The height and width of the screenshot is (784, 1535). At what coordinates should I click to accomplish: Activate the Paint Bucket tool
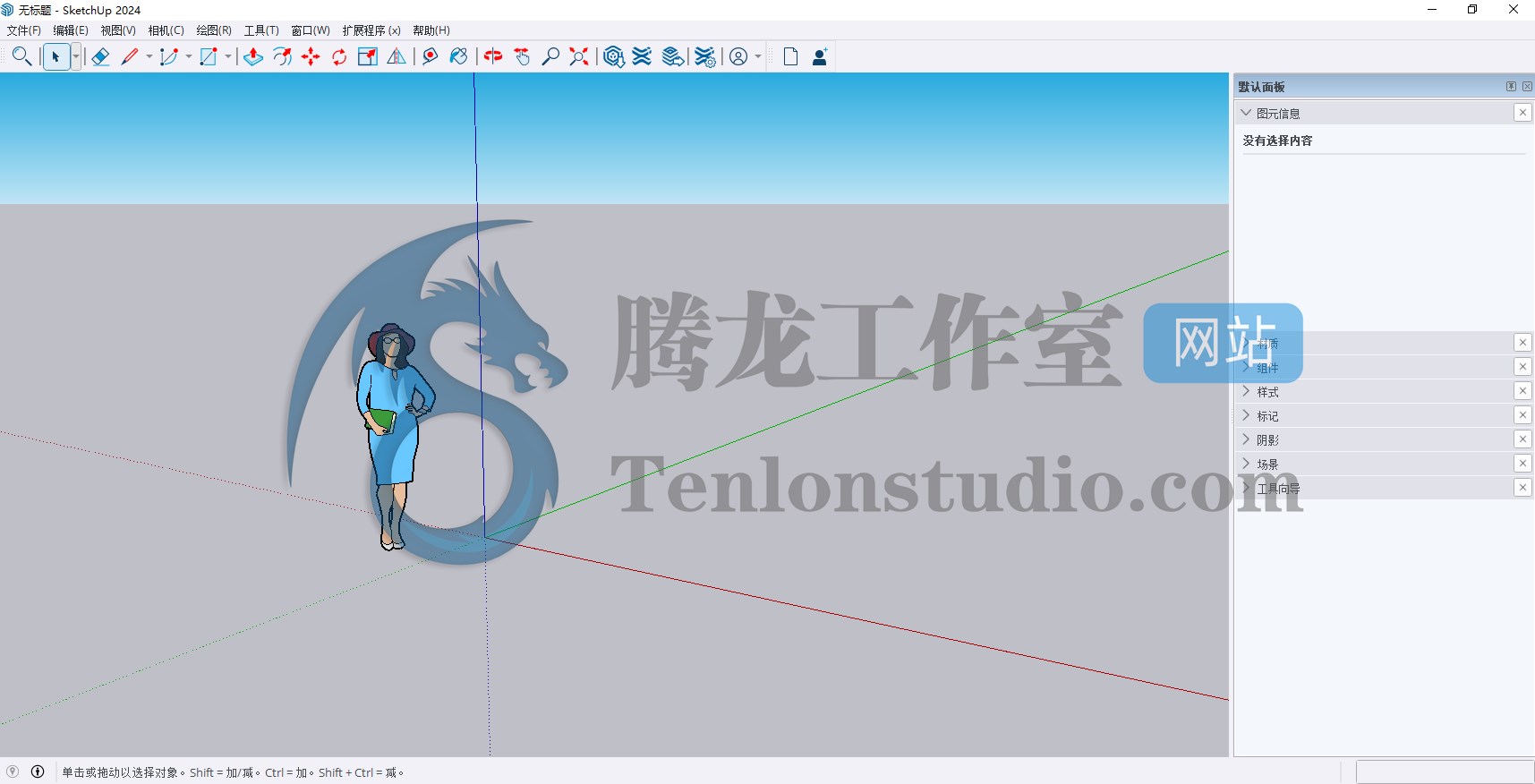pyautogui.click(x=459, y=56)
